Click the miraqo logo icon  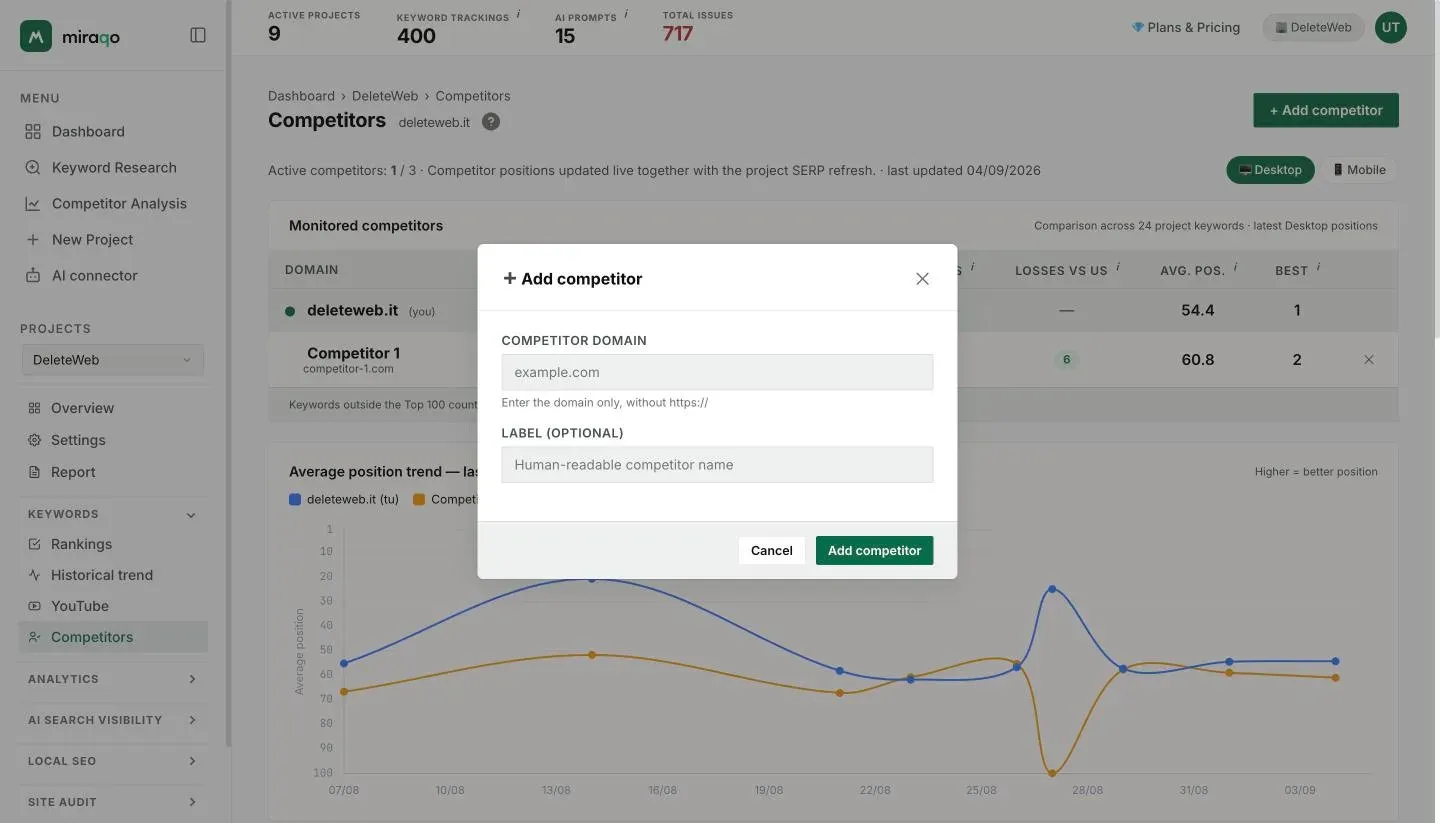tap(36, 36)
